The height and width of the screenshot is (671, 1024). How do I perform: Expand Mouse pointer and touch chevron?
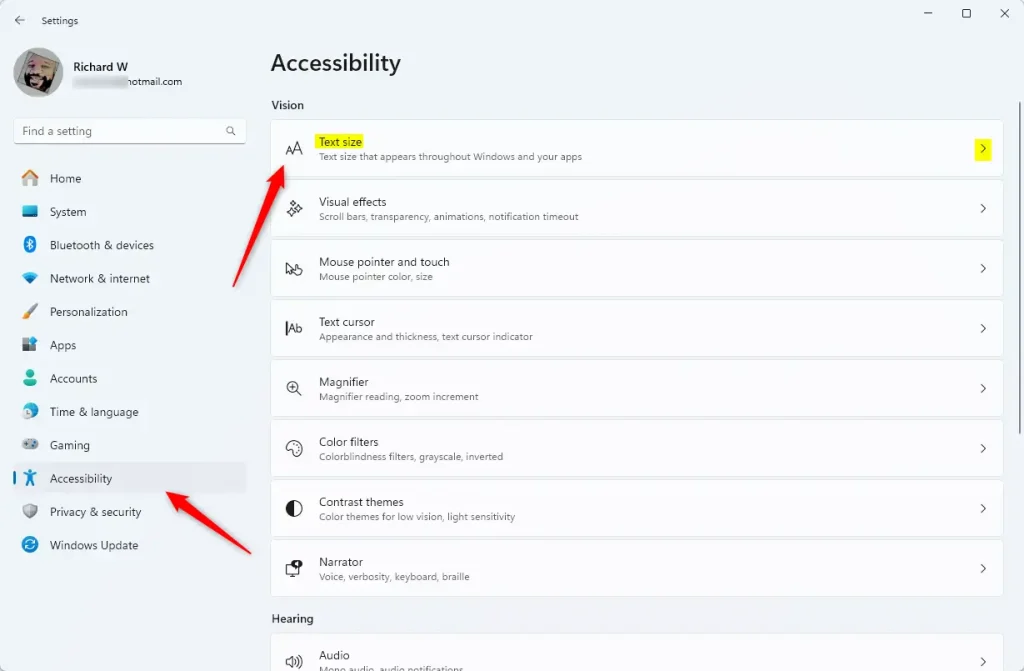coord(983,269)
